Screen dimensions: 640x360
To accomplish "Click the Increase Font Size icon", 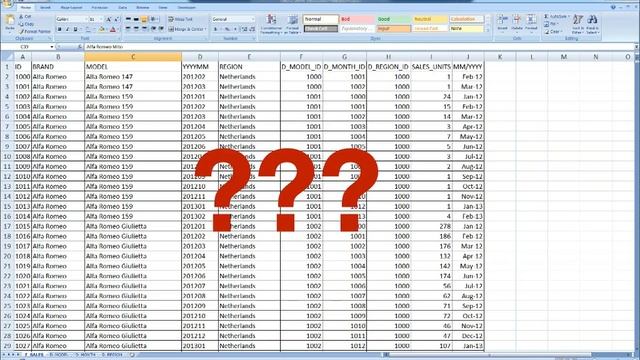I will coord(109,19).
